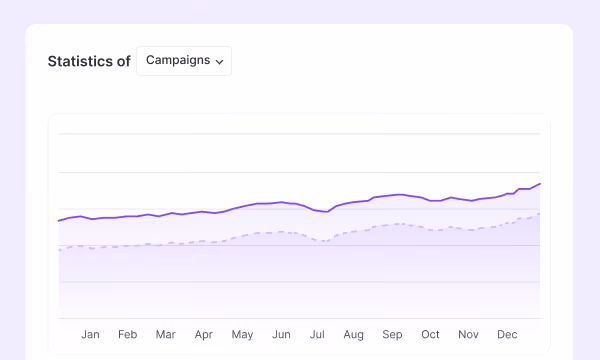Click the Jun month label
The width and height of the screenshot is (600, 360).
click(x=281, y=334)
